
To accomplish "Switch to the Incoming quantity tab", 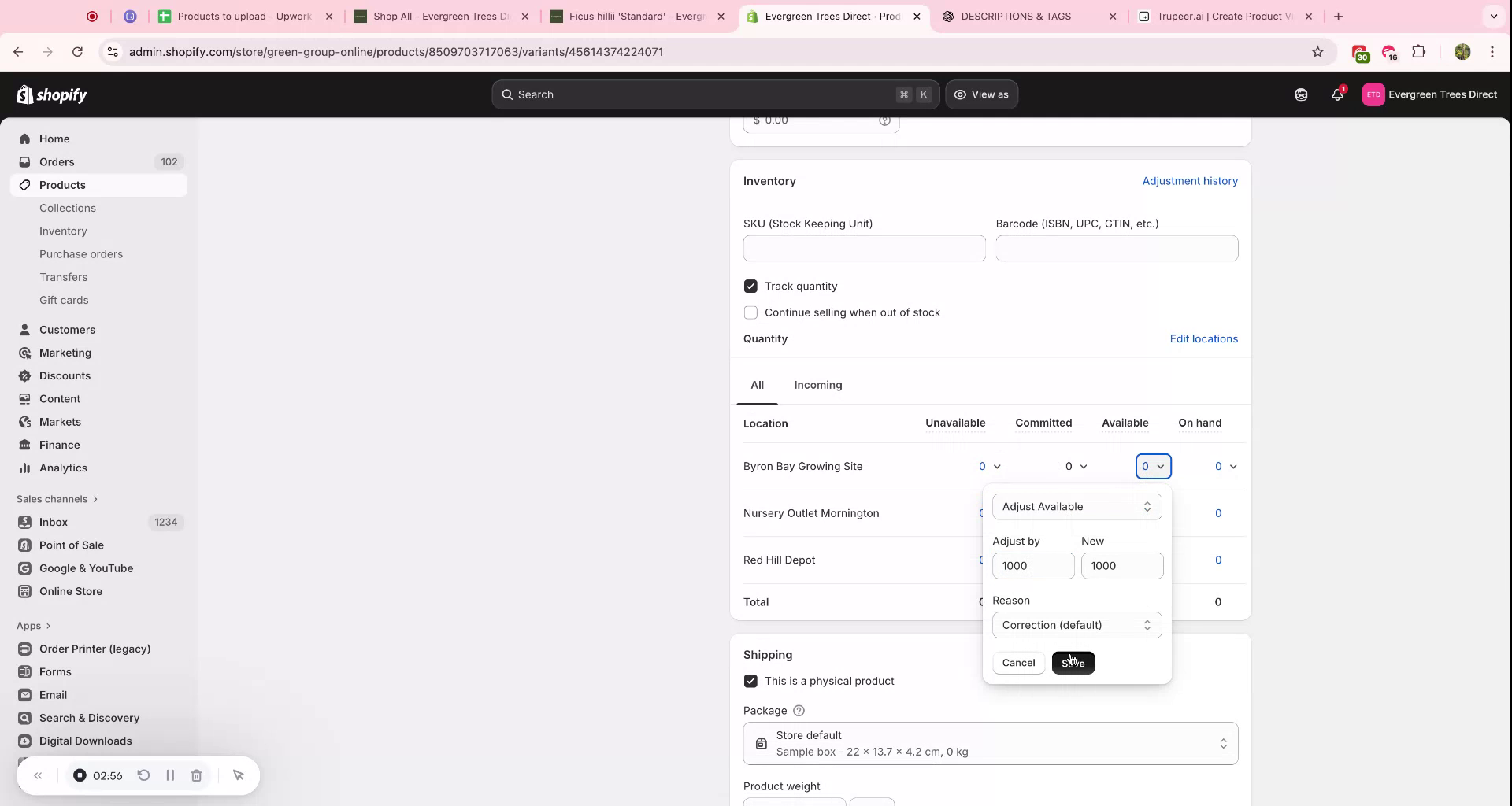I will pyautogui.click(x=818, y=385).
